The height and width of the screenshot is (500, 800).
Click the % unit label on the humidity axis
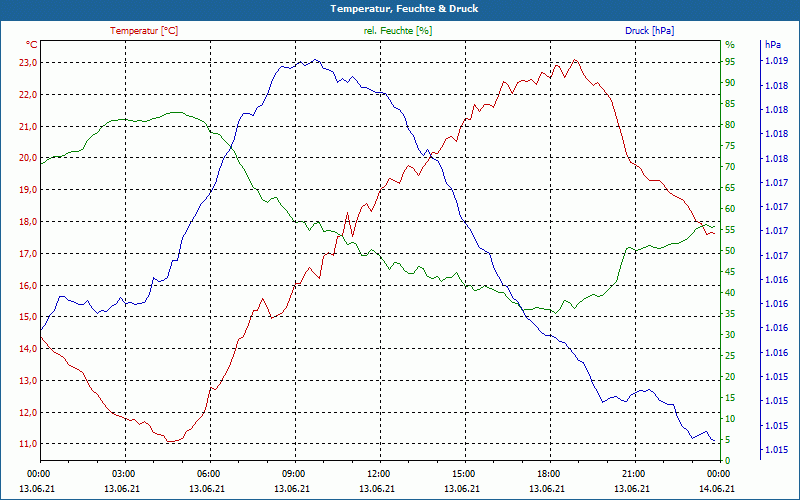[730, 45]
